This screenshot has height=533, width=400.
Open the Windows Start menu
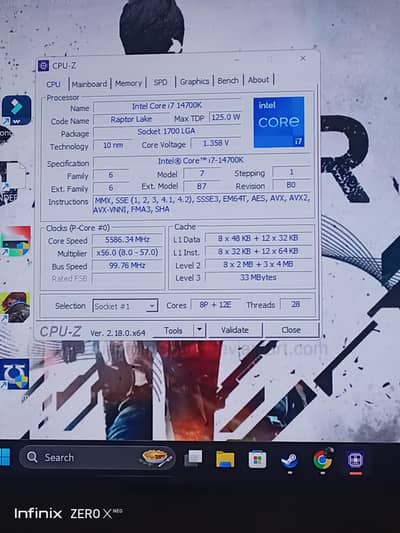coord(5,457)
